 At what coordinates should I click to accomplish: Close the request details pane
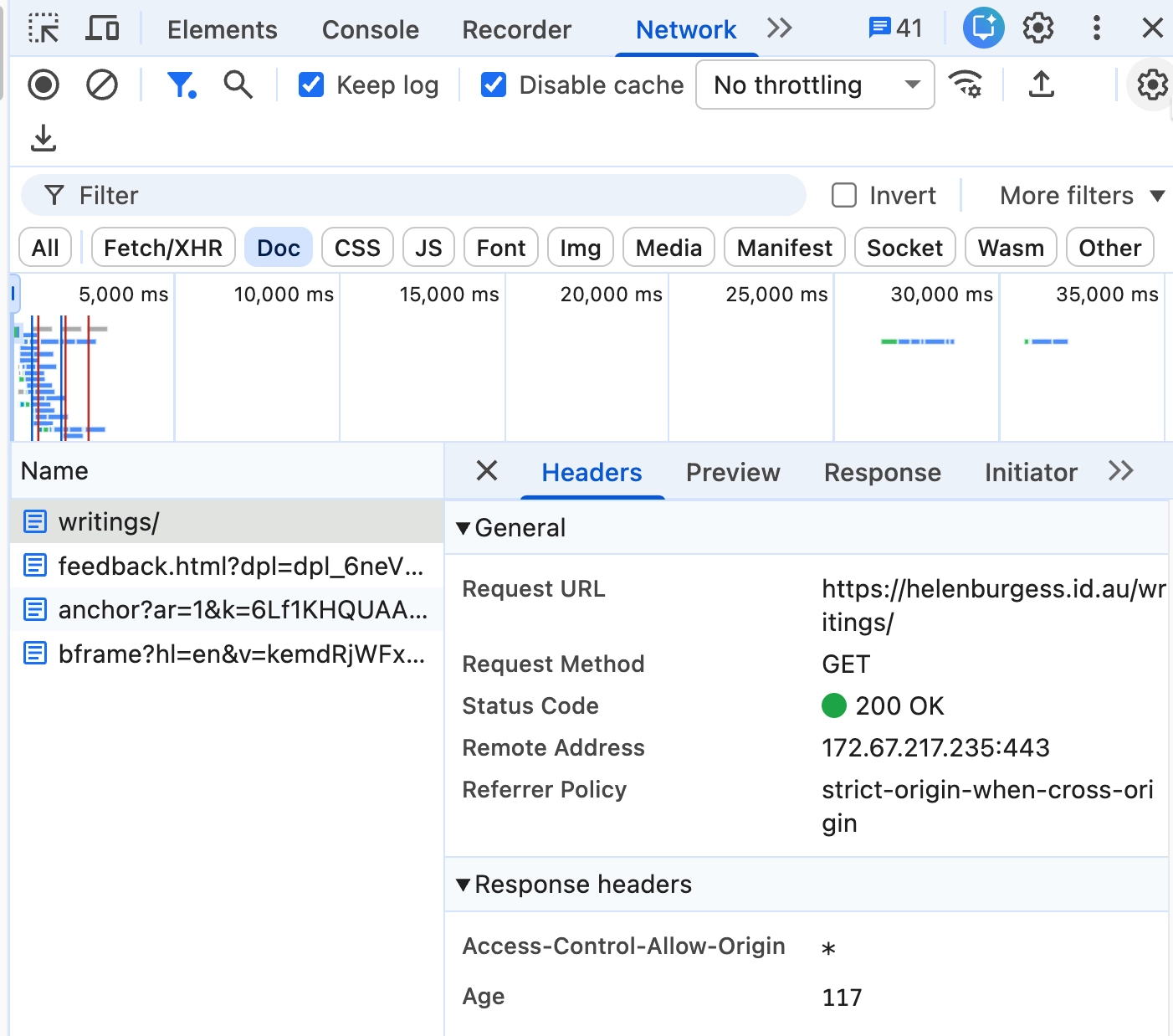487,471
